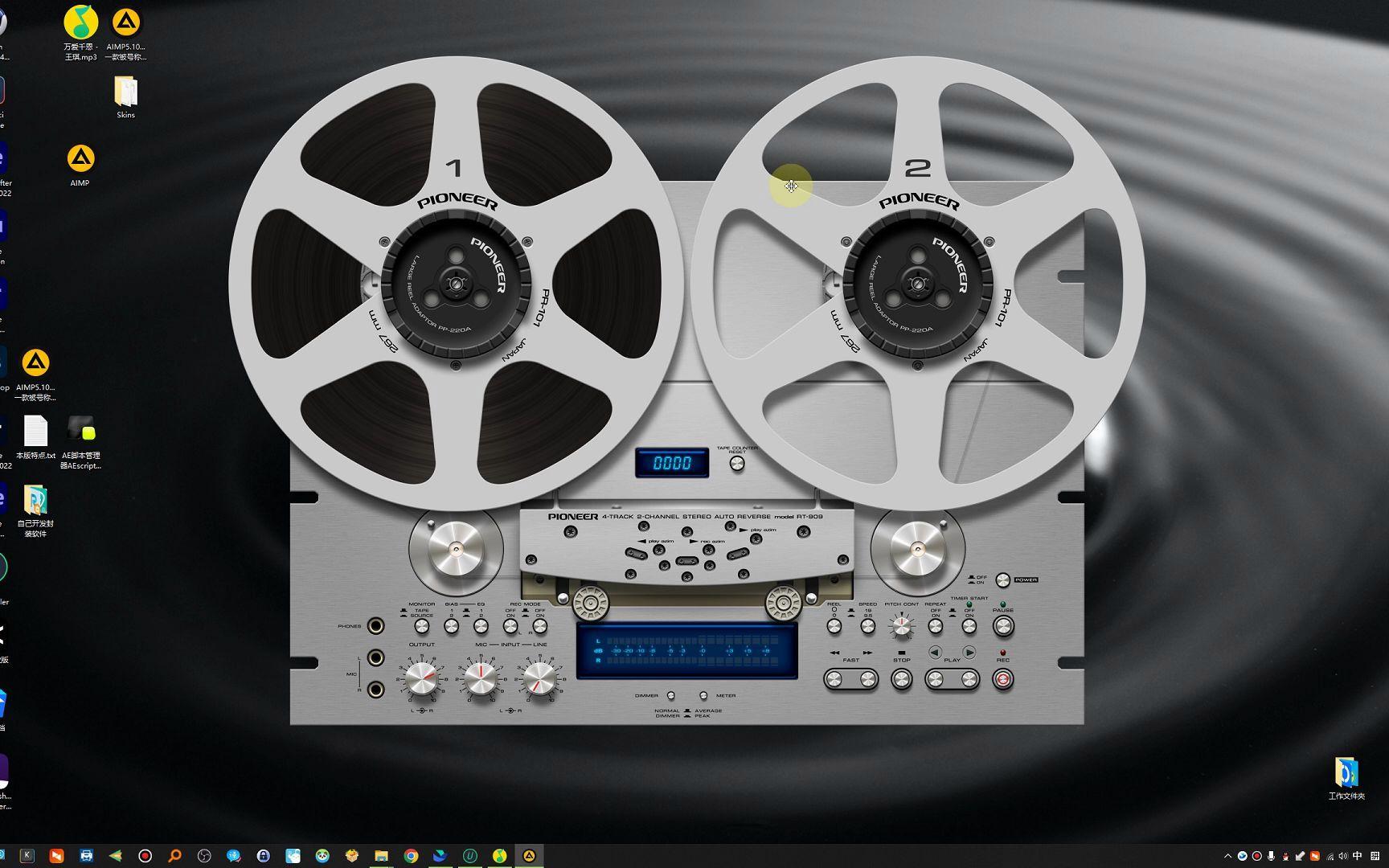This screenshot has height=868, width=1389.
Task: Click the red REC button
Action: [1002, 680]
